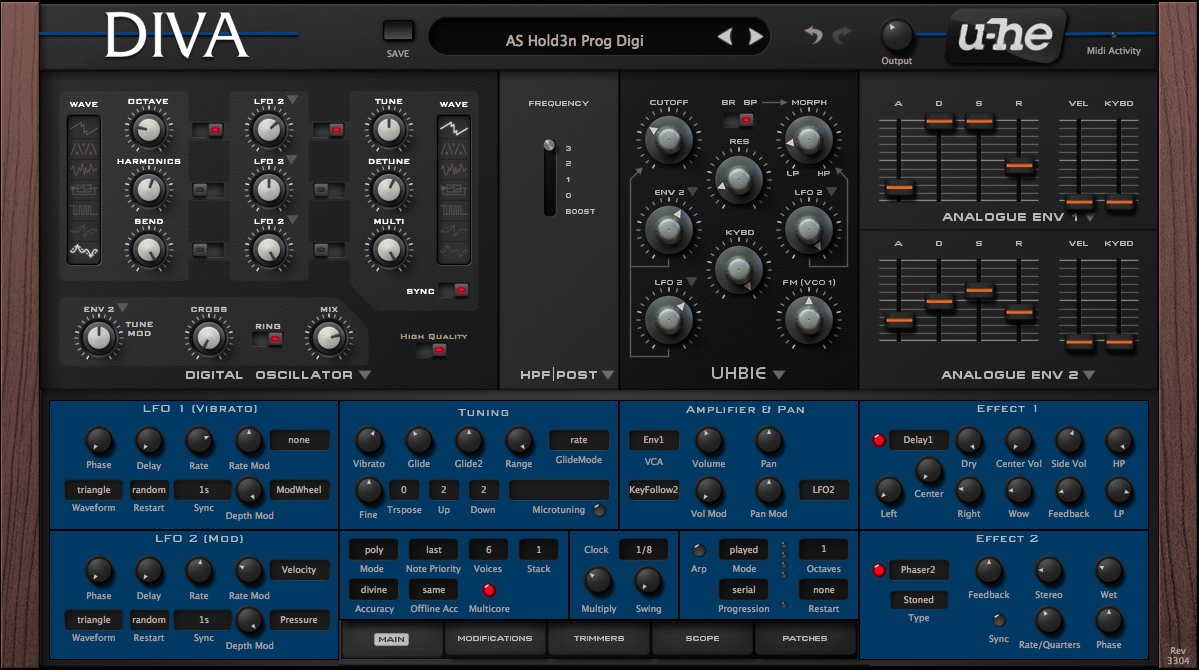Click the Output volume knob

pyautogui.click(x=896, y=35)
